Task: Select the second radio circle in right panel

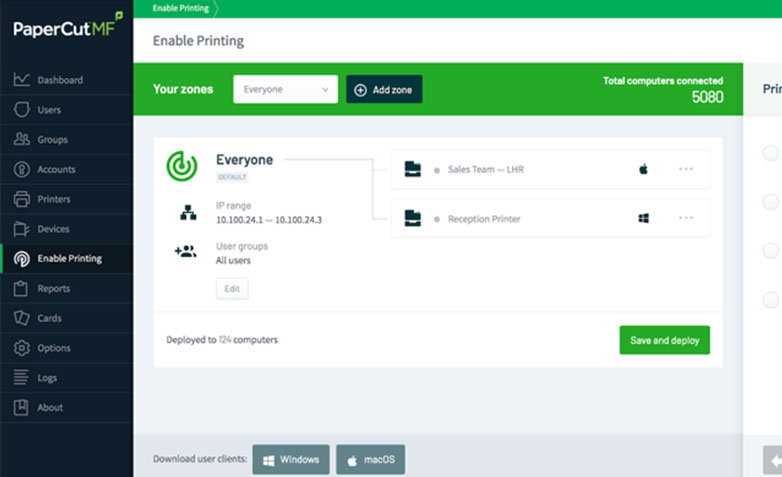Action: pyautogui.click(x=771, y=202)
